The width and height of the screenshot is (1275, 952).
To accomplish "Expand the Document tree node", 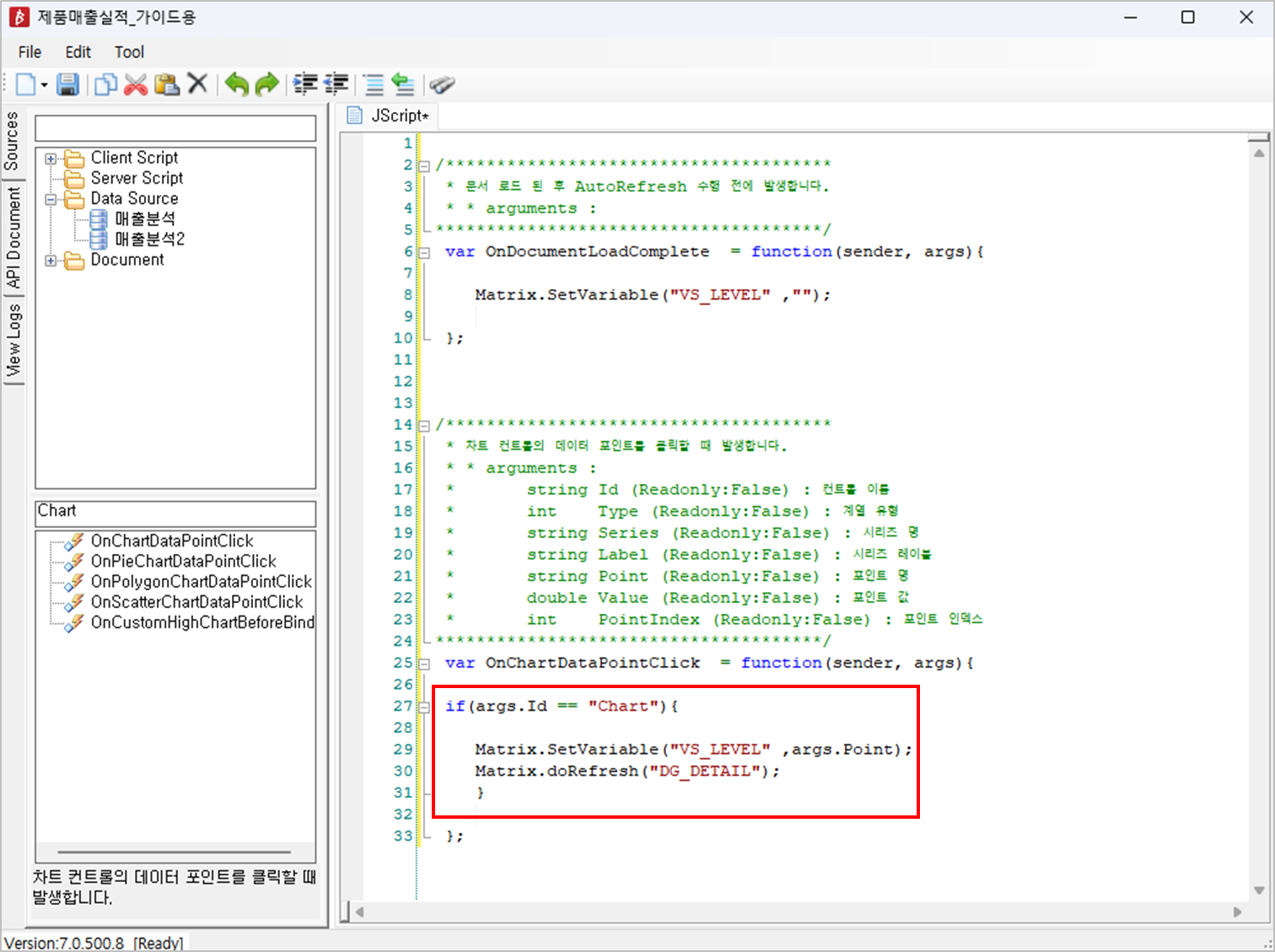I will 51,261.
